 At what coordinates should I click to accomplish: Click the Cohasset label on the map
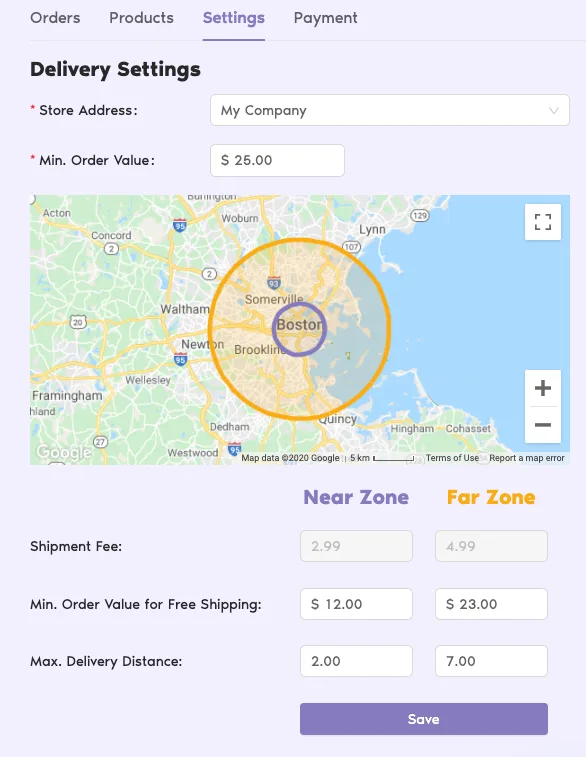tap(468, 429)
